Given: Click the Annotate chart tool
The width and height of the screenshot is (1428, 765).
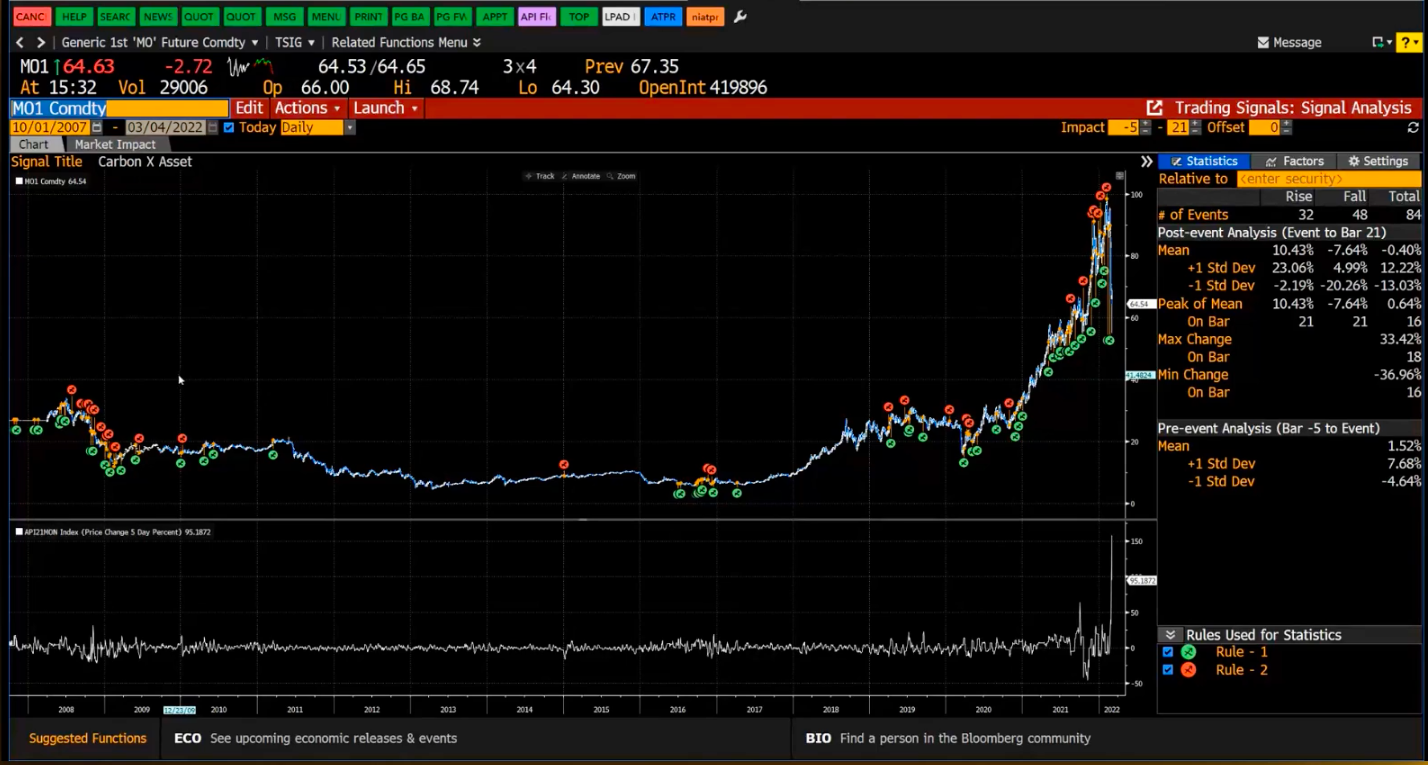Looking at the screenshot, I should [x=581, y=176].
